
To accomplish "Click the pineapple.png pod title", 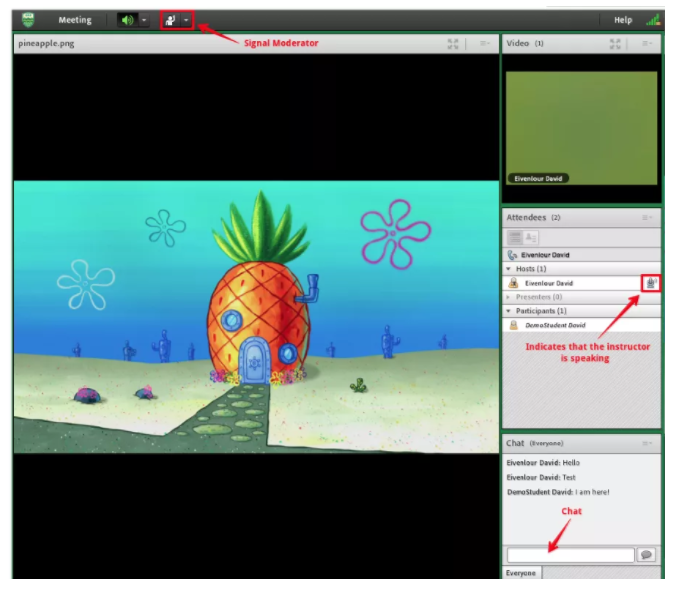I will coord(46,43).
